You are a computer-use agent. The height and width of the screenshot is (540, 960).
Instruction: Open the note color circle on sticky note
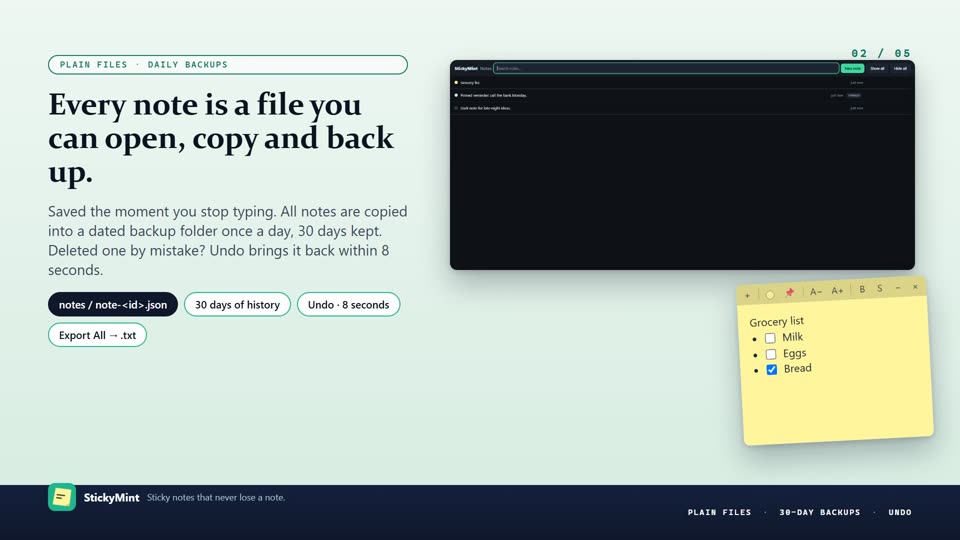point(770,294)
